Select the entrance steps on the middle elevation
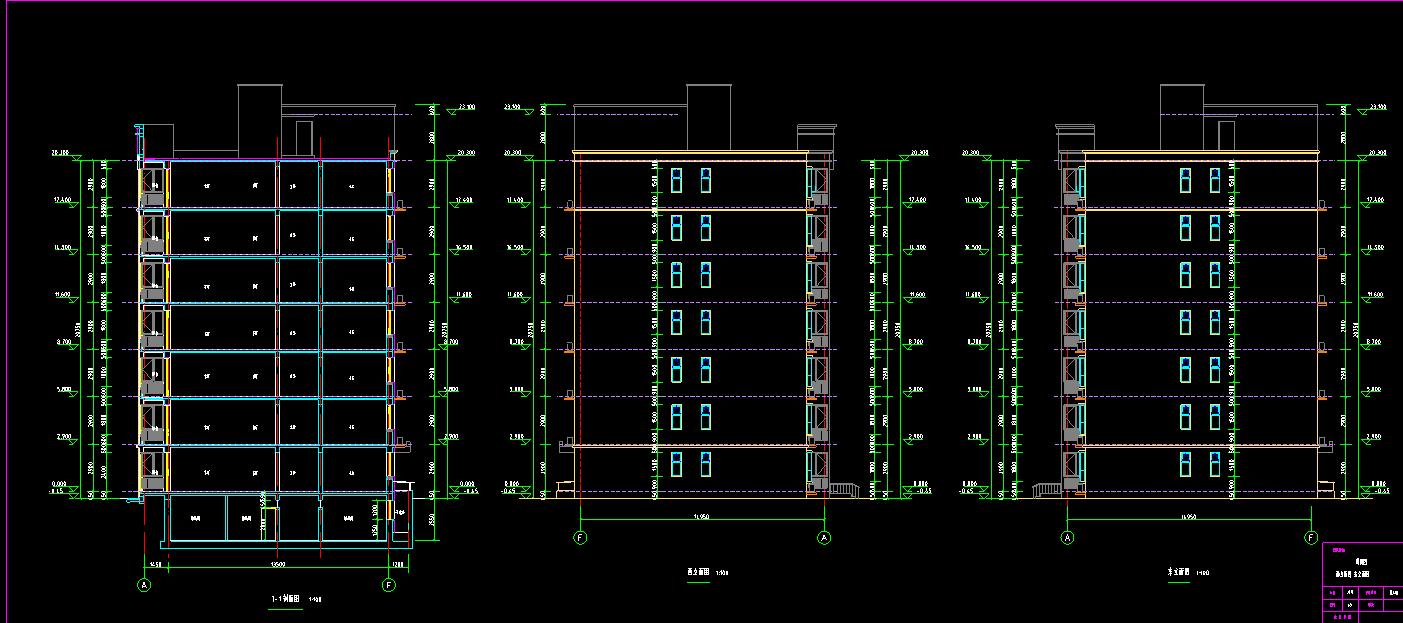This screenshot has width=1403, height=623. click(845, 488)
